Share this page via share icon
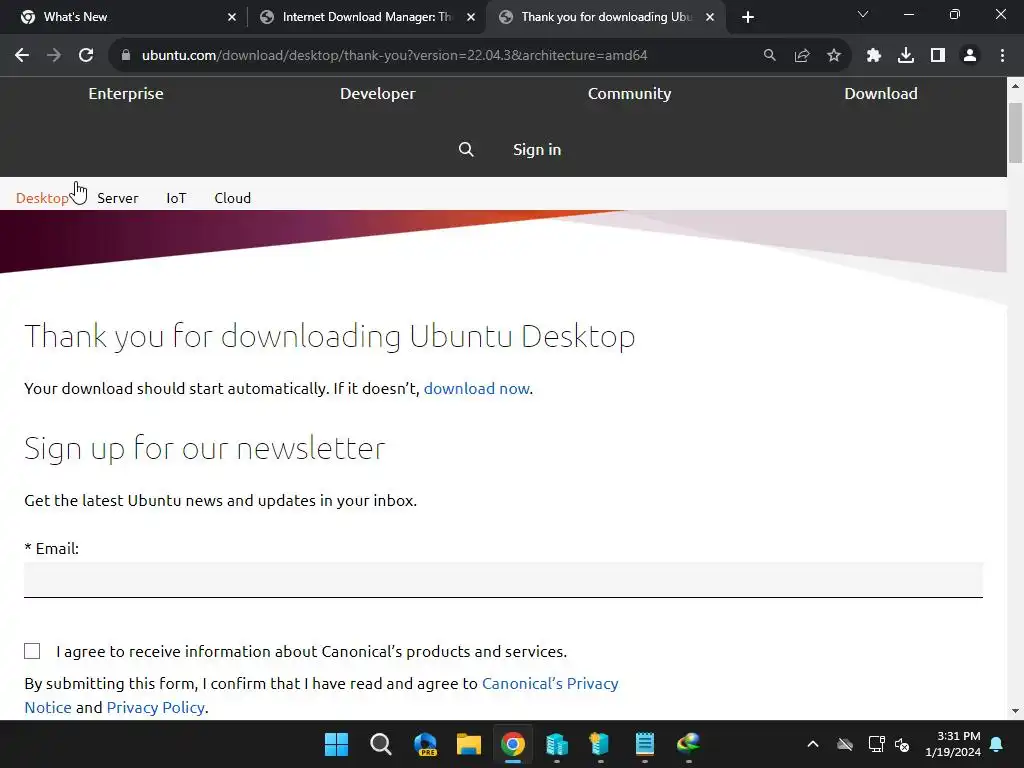This screenshot has width=1024, height=768. coord(802,56)
